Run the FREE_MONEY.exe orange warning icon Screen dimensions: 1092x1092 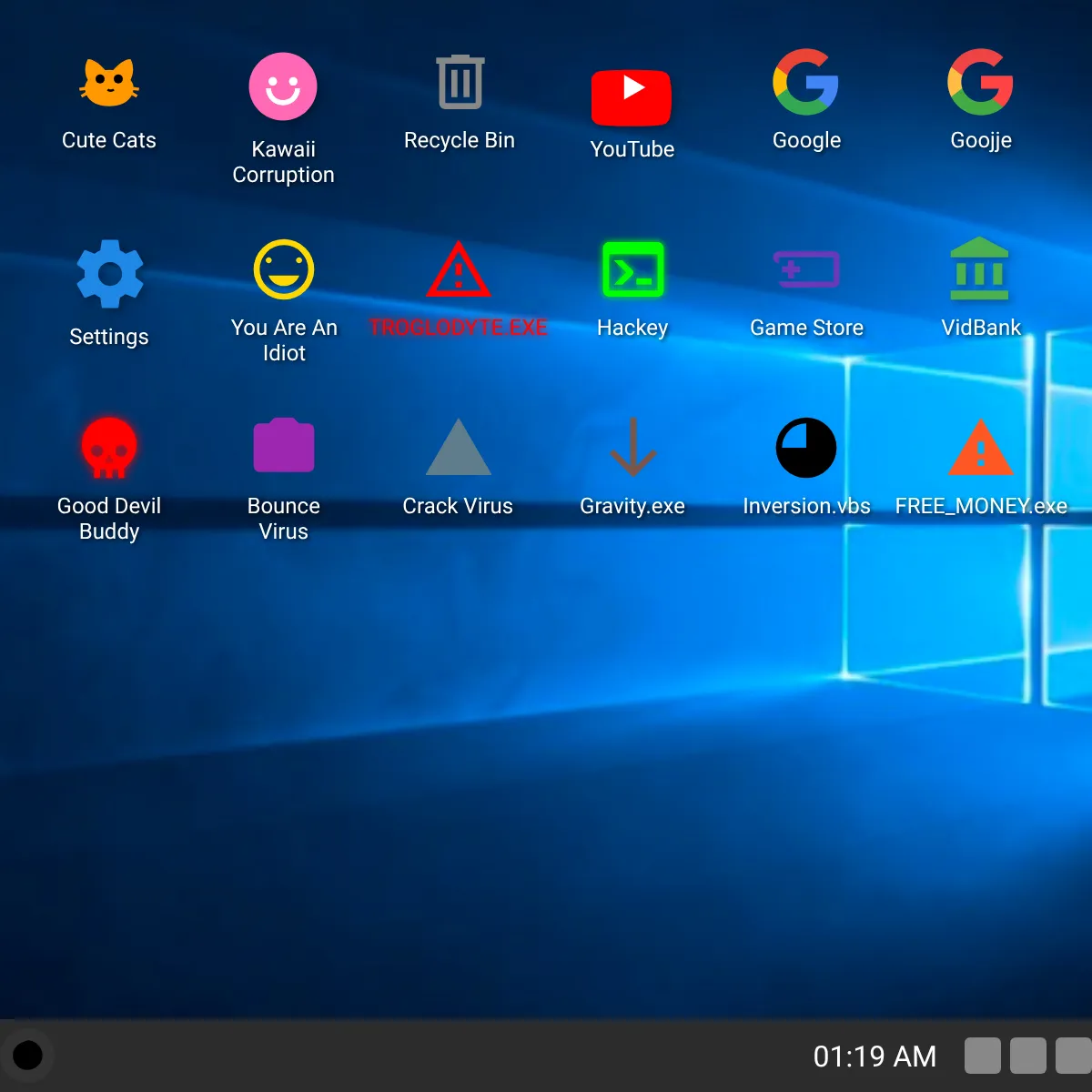(980, 447)
